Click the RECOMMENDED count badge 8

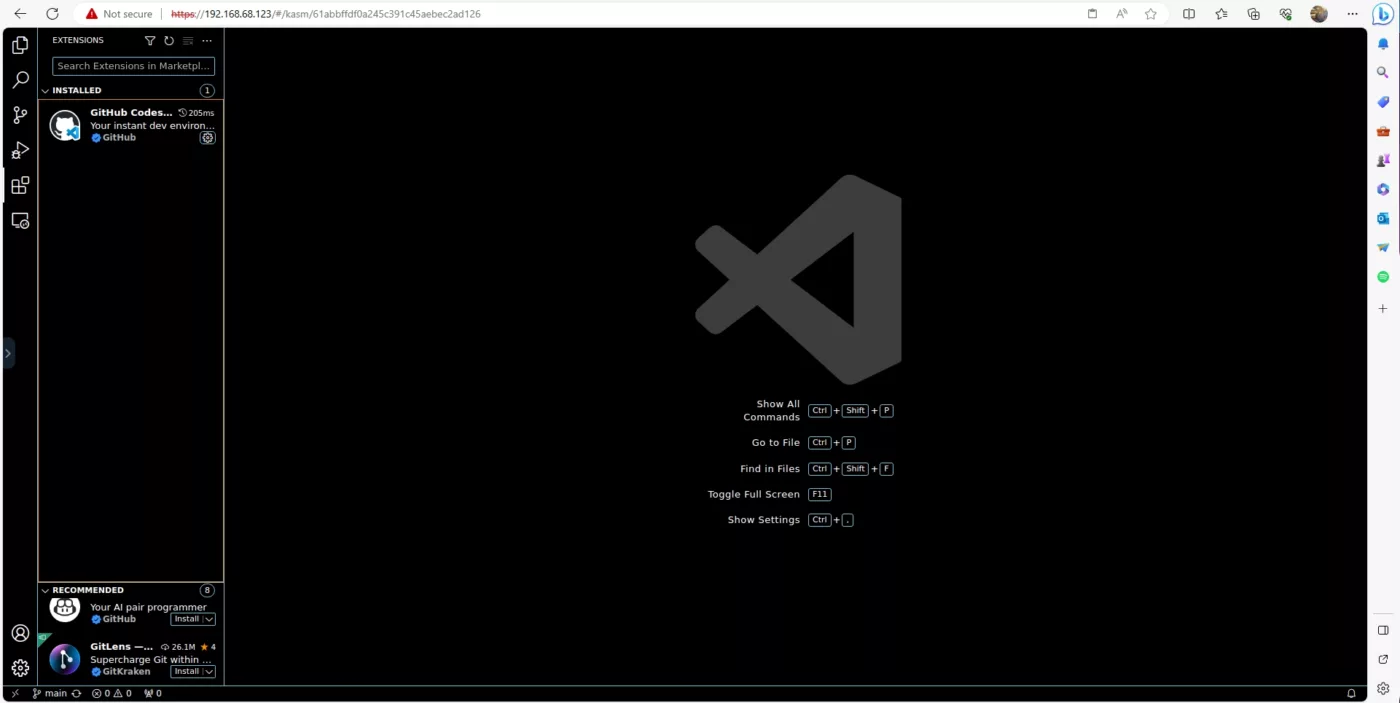207,590
